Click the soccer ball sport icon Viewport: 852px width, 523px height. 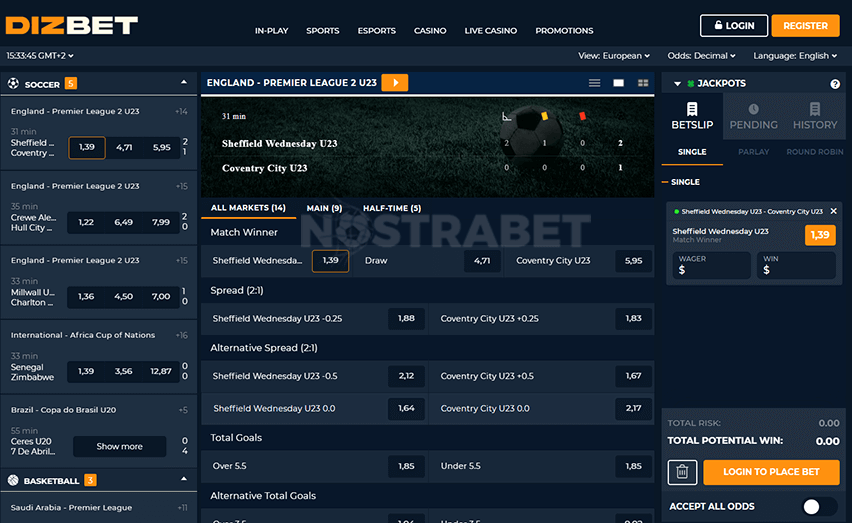(13, 84)
